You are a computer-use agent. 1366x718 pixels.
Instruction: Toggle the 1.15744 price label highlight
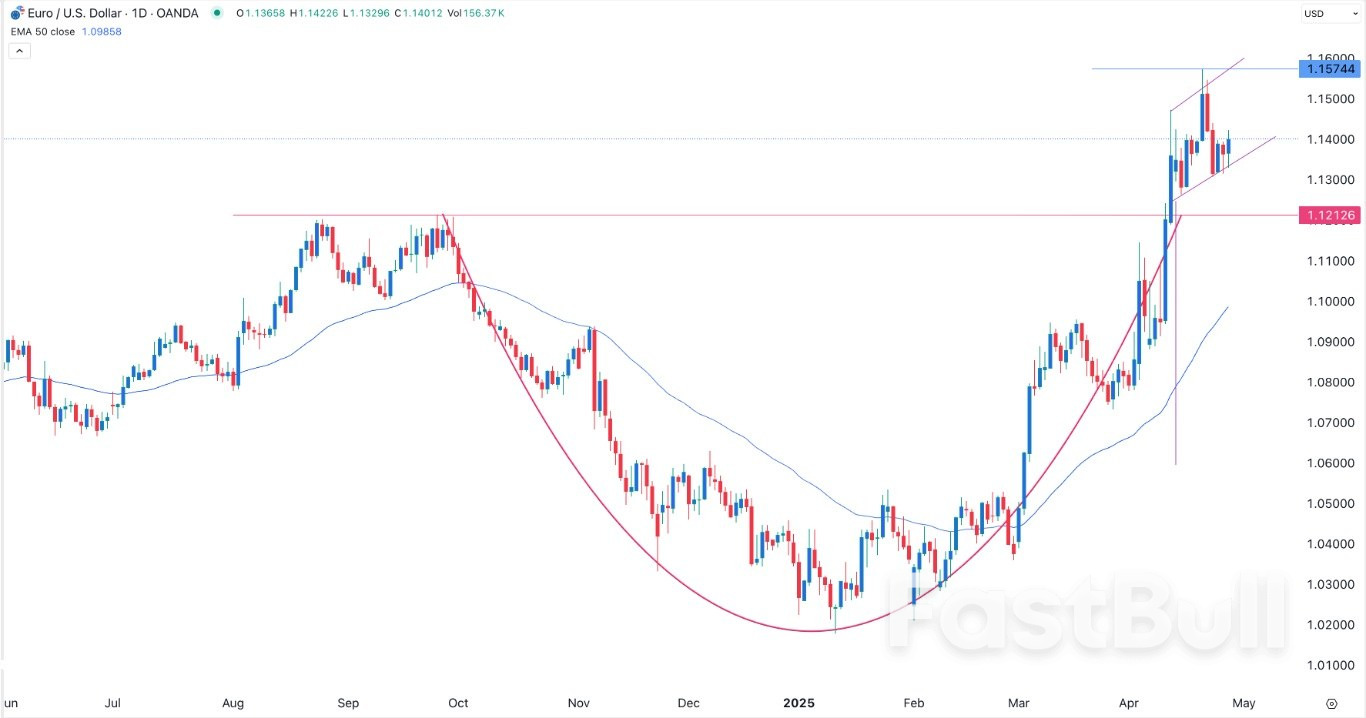[1332, 69]
